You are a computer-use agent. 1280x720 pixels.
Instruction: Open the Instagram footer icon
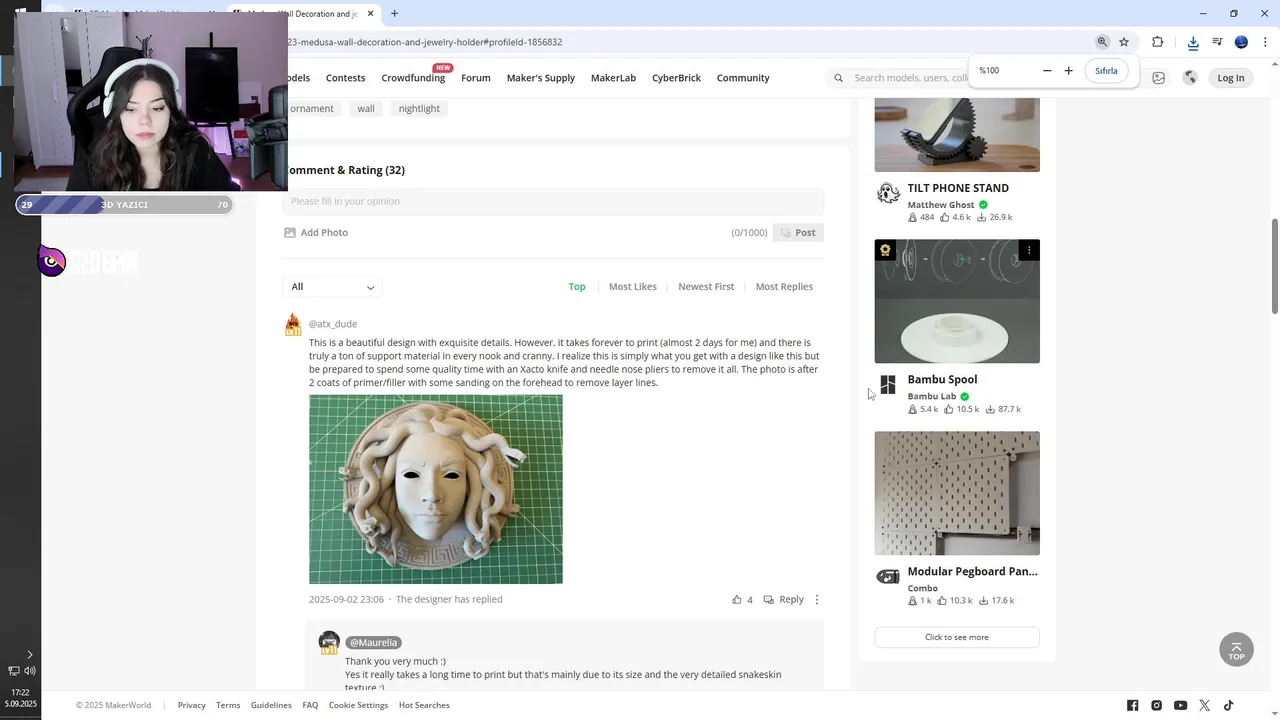pos(1157,706)
